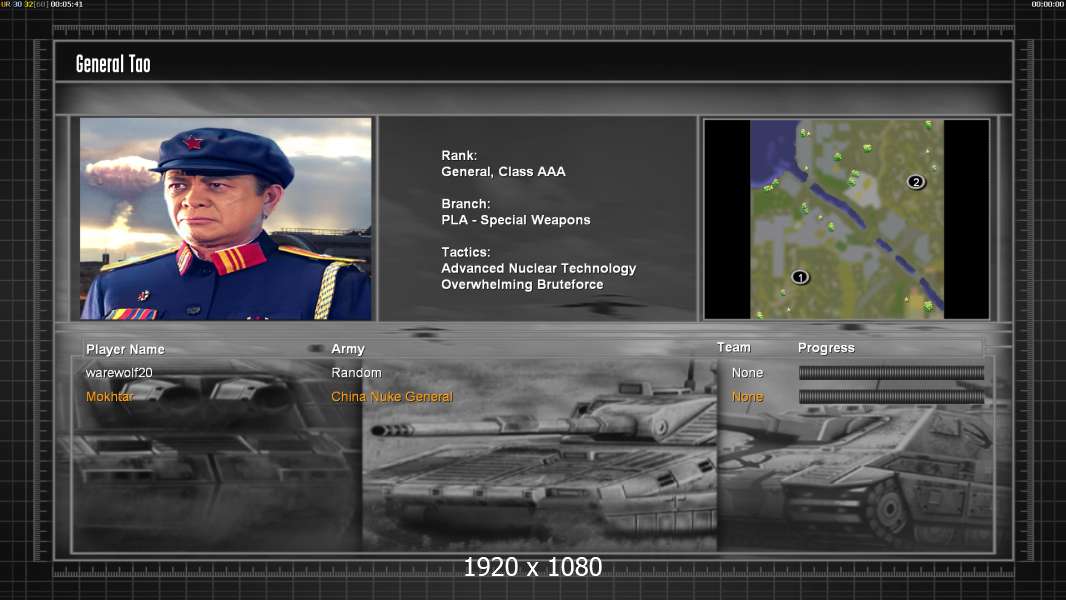1066x600 pixels.
Task: Click the warewolf20 loading progress bar
Action: (x=891, y=372)
